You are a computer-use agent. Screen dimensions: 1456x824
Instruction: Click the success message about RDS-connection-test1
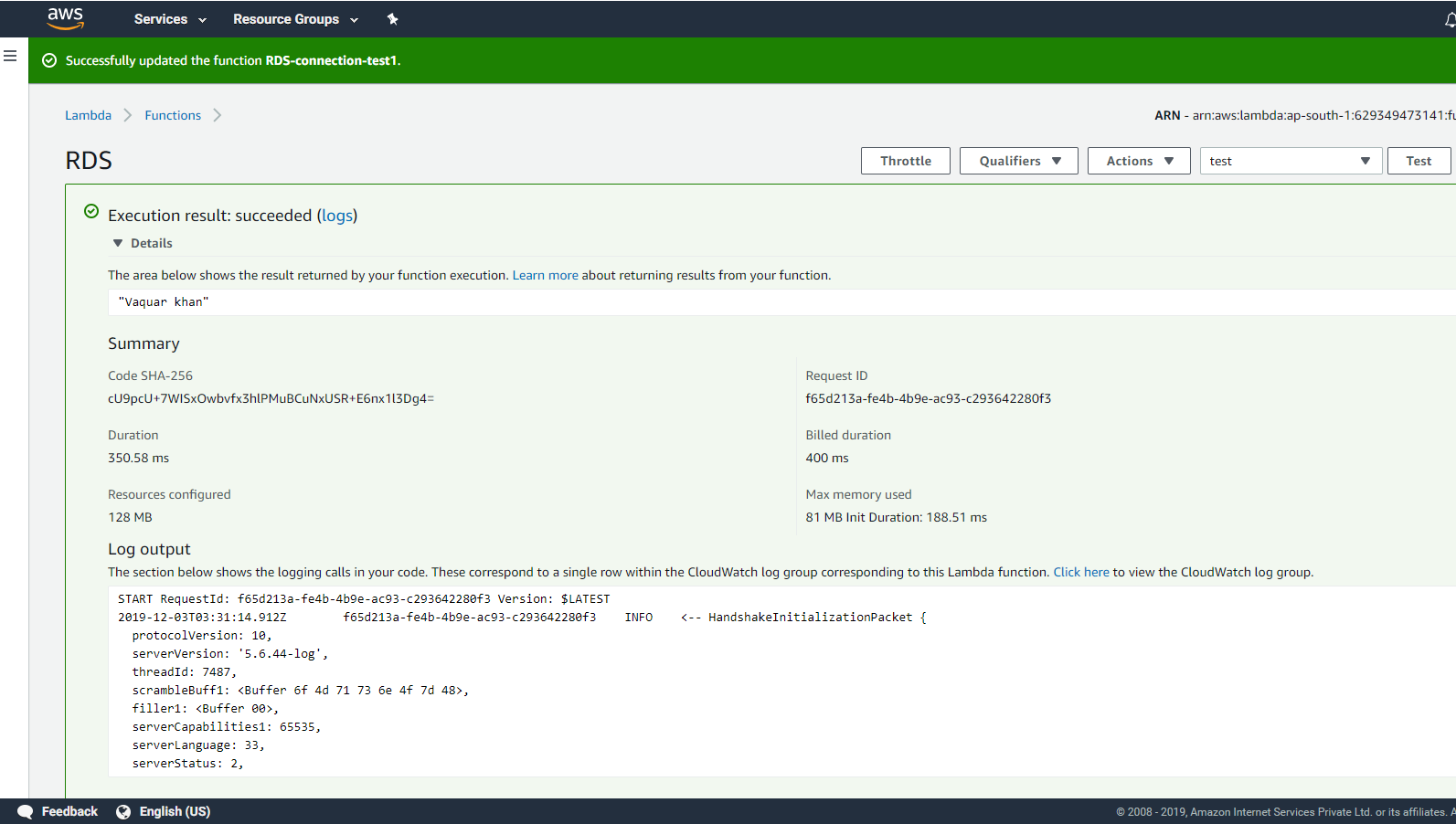point(233,60)
